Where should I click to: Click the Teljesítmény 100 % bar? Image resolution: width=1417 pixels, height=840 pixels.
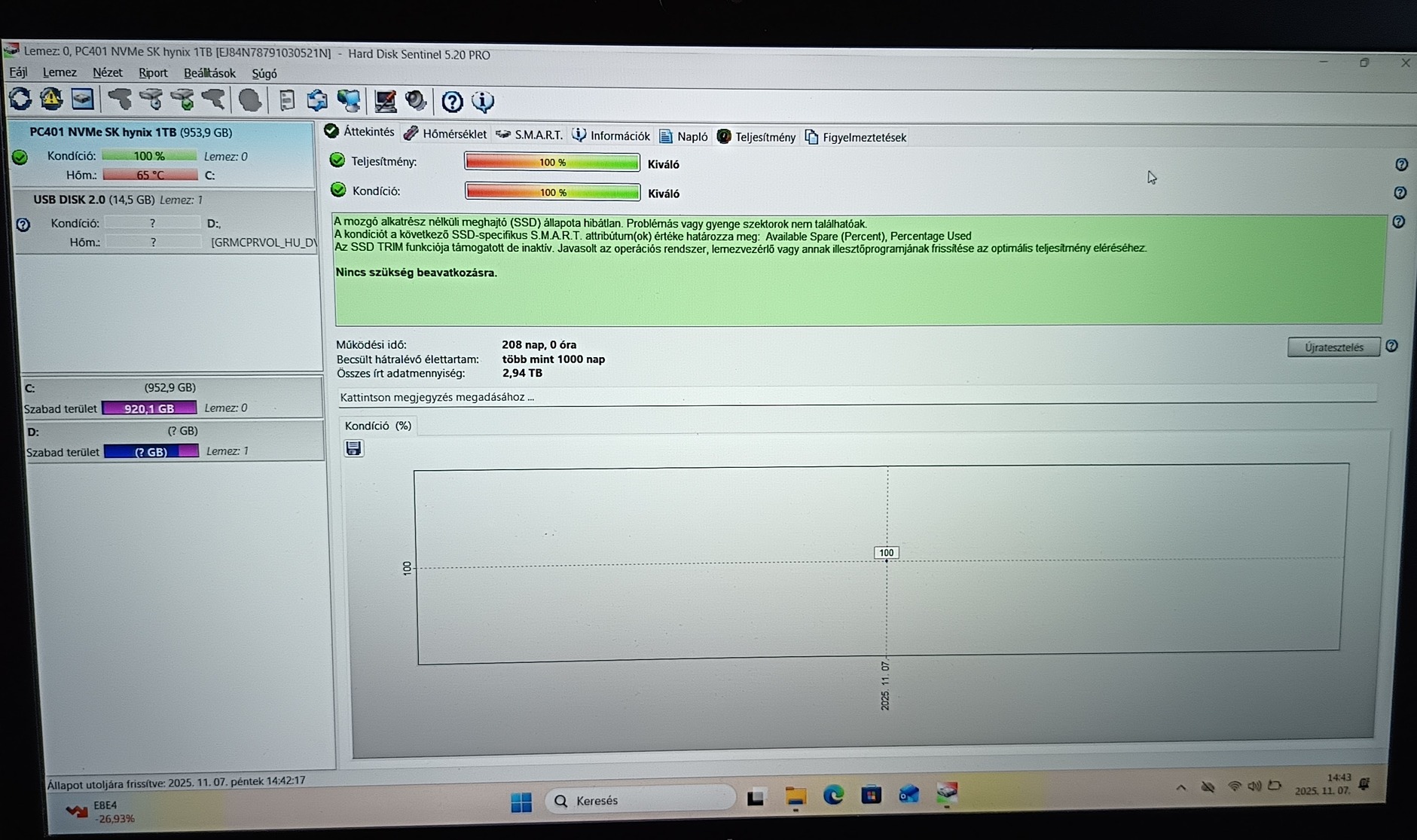552,162
